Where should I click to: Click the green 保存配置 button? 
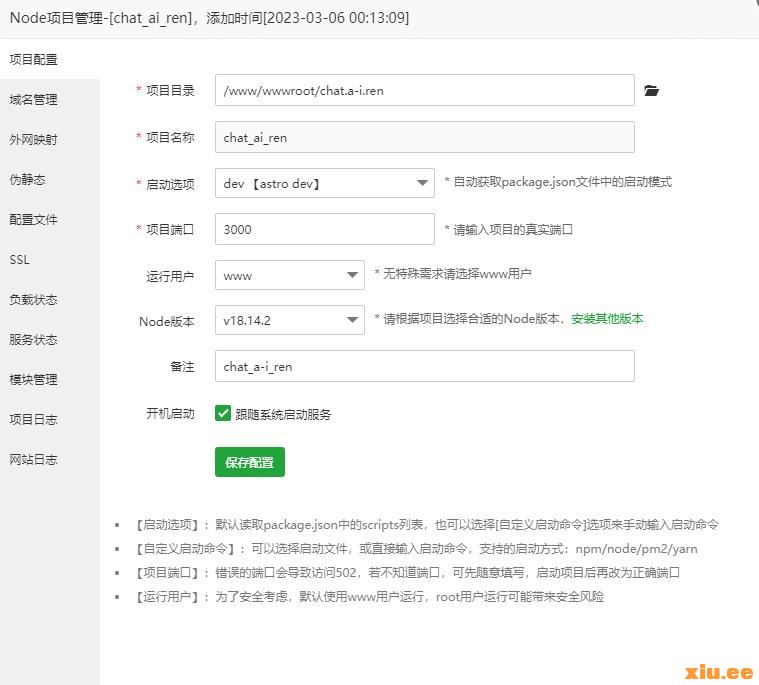tap(250, 462)
